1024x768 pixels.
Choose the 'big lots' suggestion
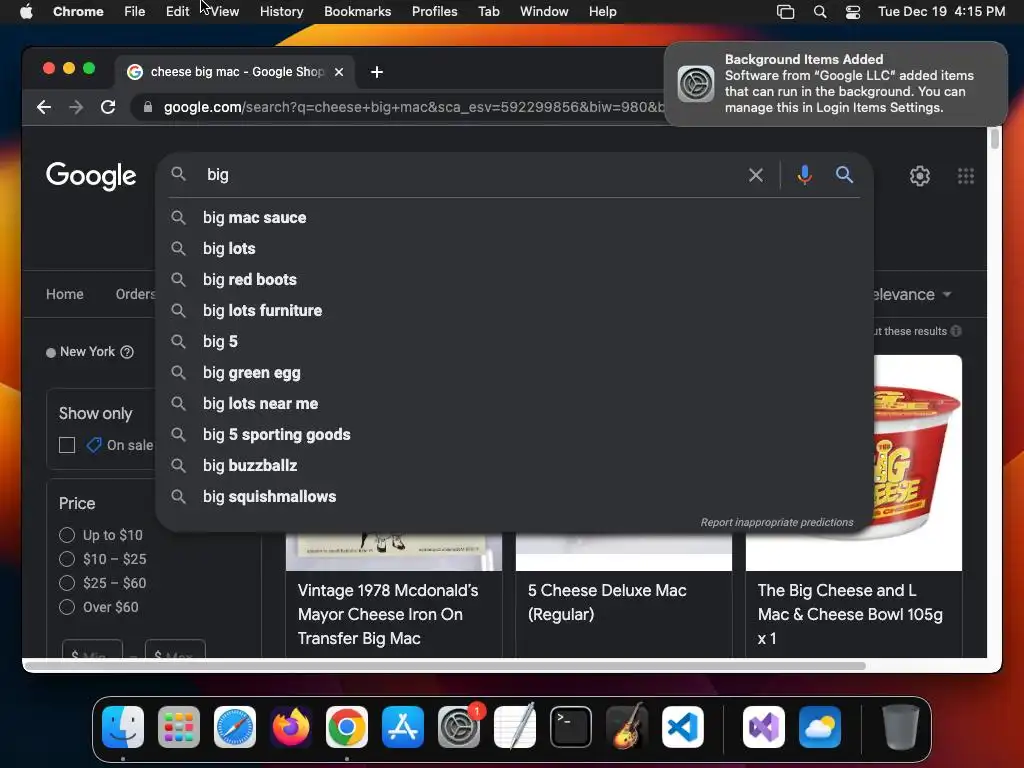(x=515, y=249)
